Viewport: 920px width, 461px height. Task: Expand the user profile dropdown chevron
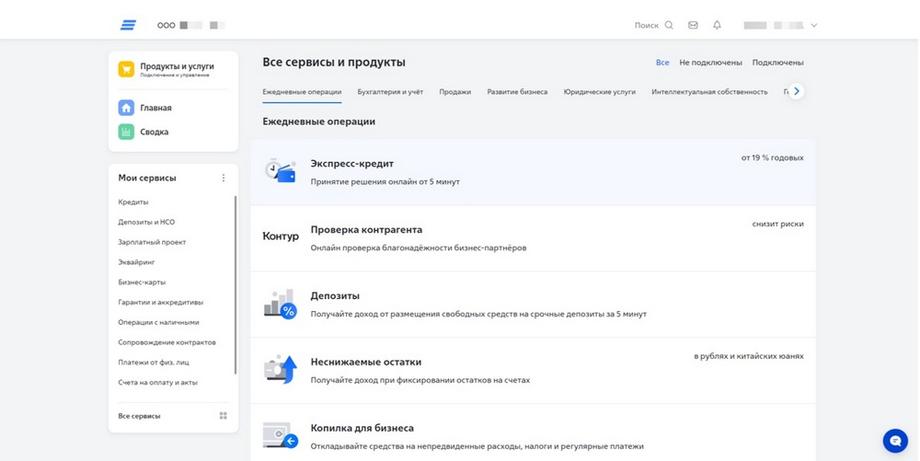814,25
